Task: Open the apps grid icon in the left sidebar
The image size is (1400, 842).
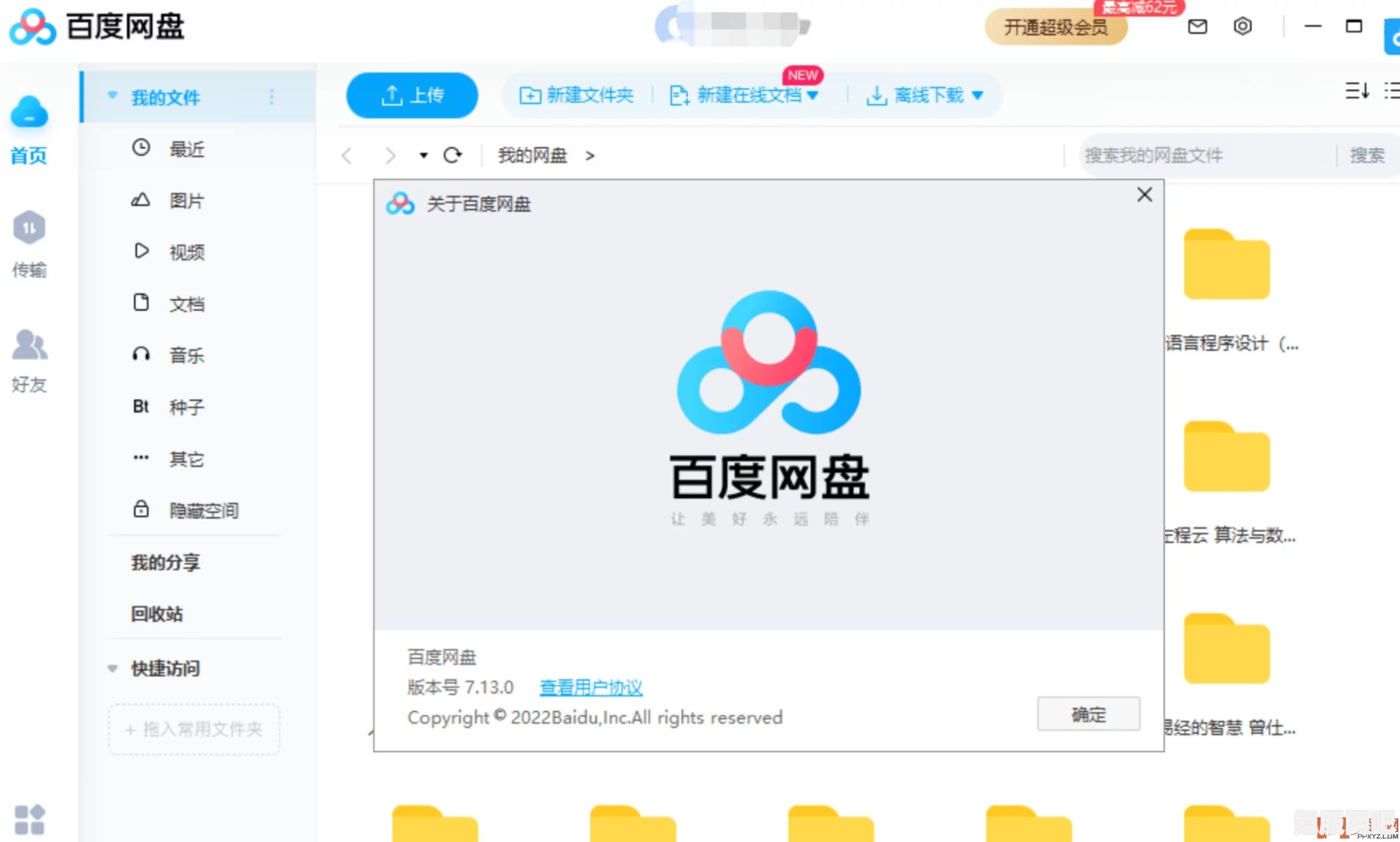Action: 29,819
